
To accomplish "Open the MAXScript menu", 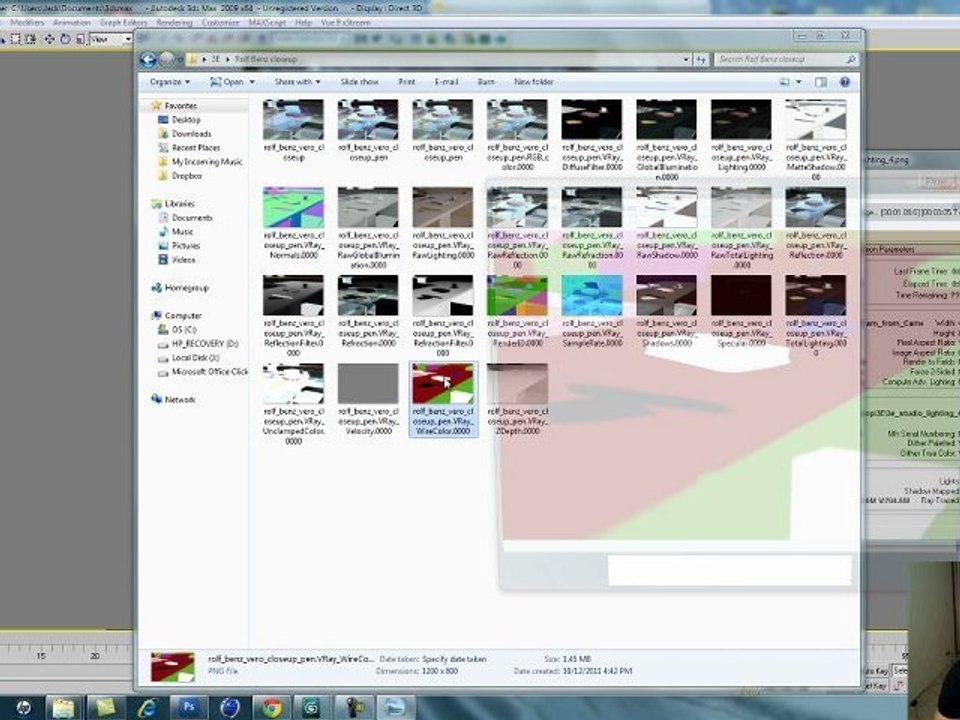I will [267, 23].
